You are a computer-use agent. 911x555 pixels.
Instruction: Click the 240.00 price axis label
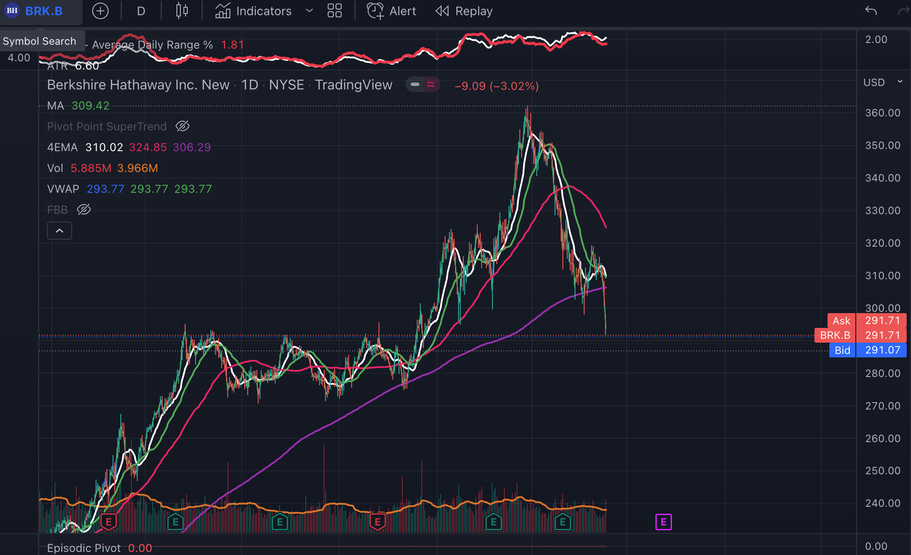[x=883, y=503]
